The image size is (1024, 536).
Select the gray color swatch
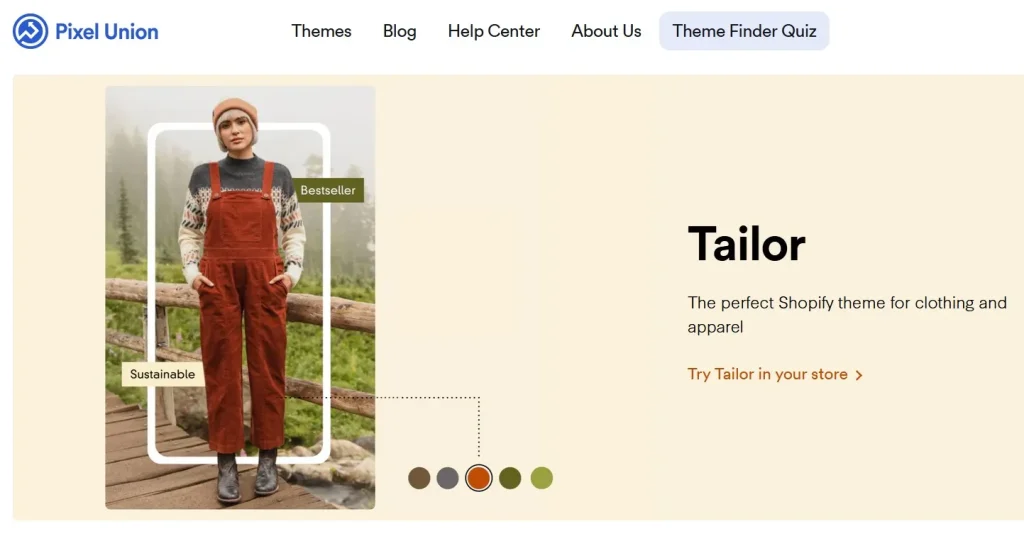click(447, 478)
